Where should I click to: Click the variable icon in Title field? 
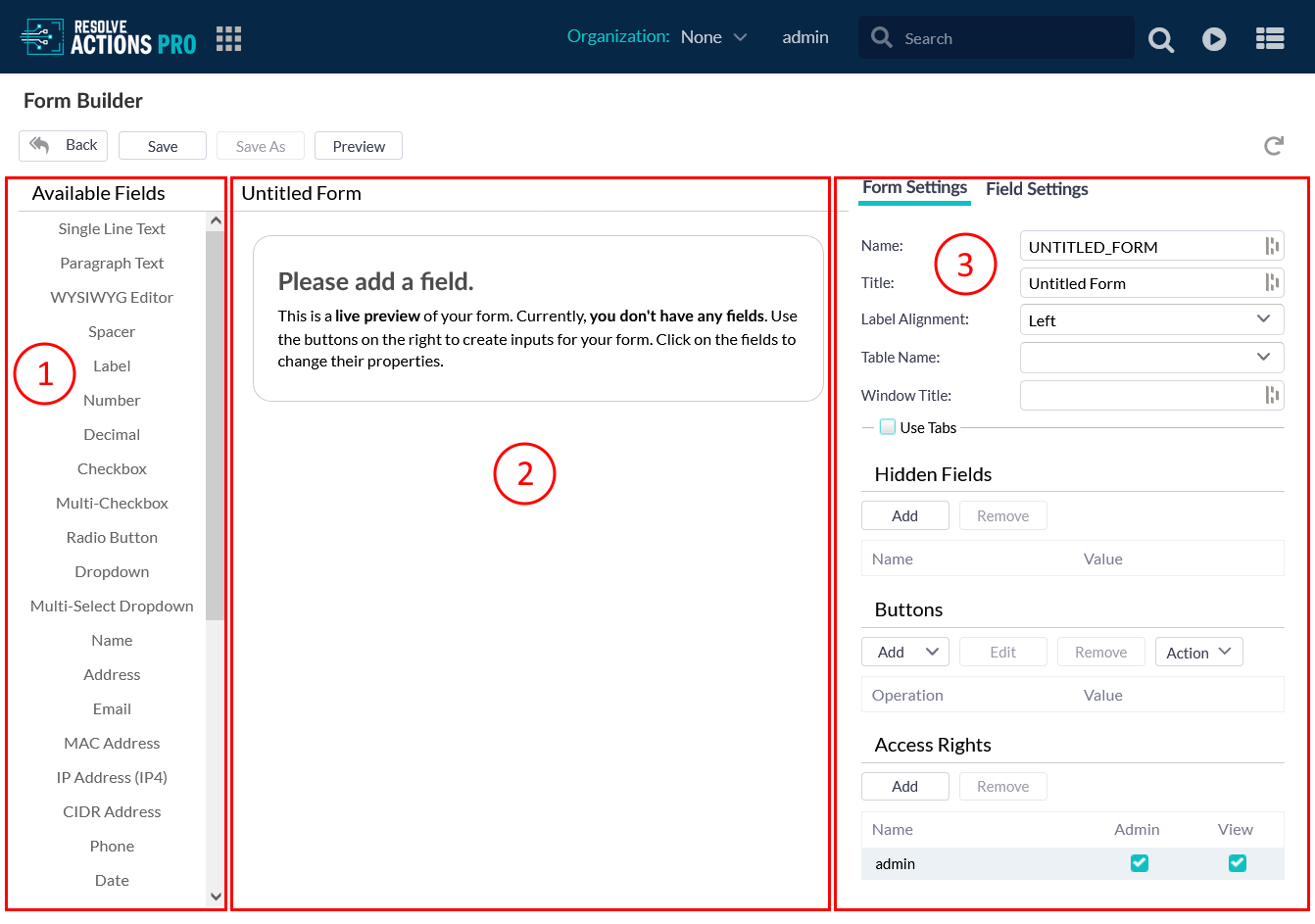(1271, 283)
